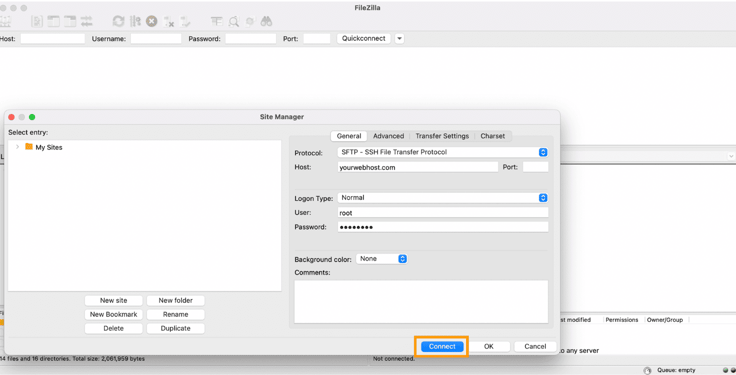The width and height of the screenshot is (736, 375).
Task: Click the New site button
Action: point(114,300)
